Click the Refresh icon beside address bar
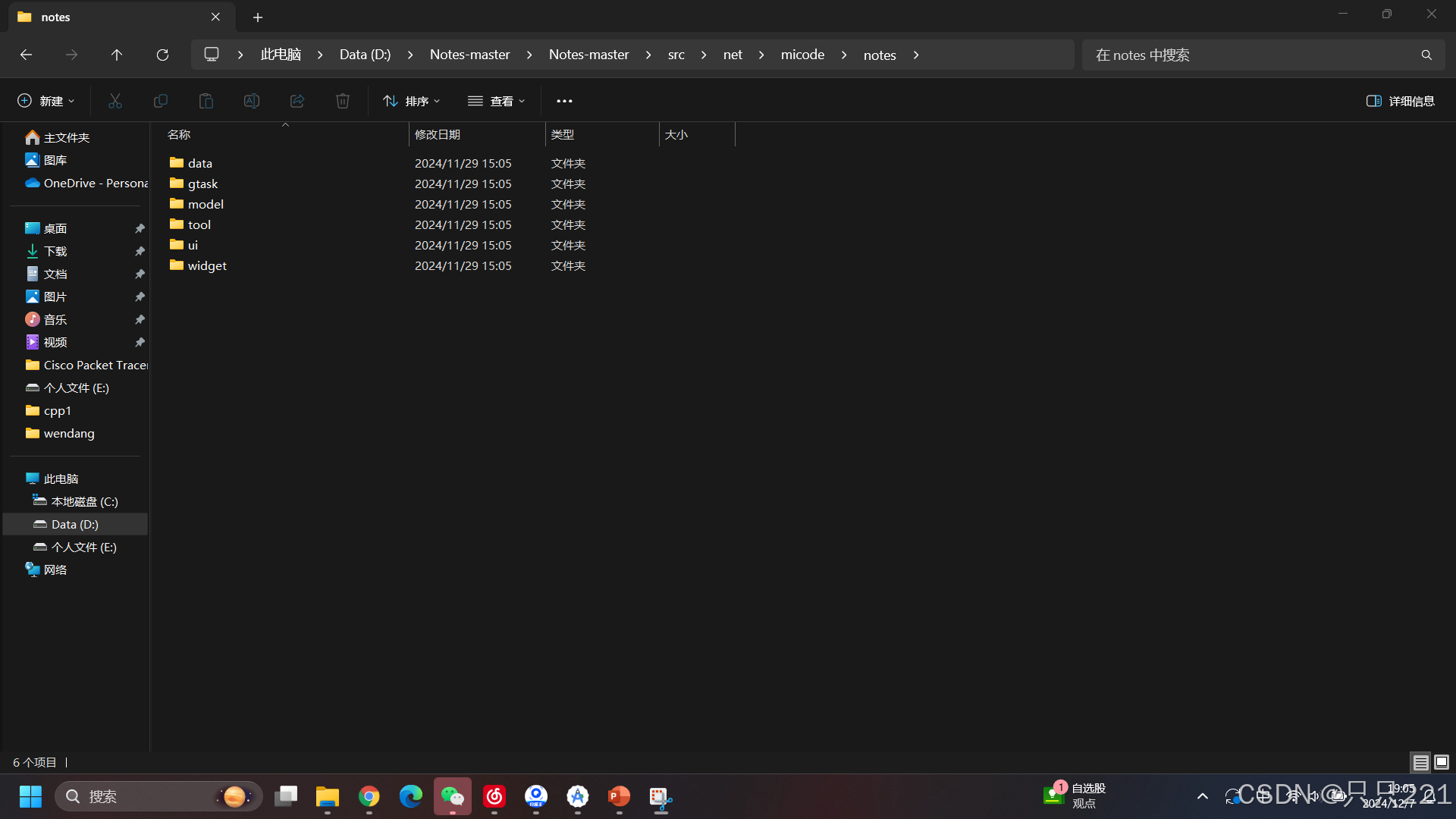 (162, 55)
